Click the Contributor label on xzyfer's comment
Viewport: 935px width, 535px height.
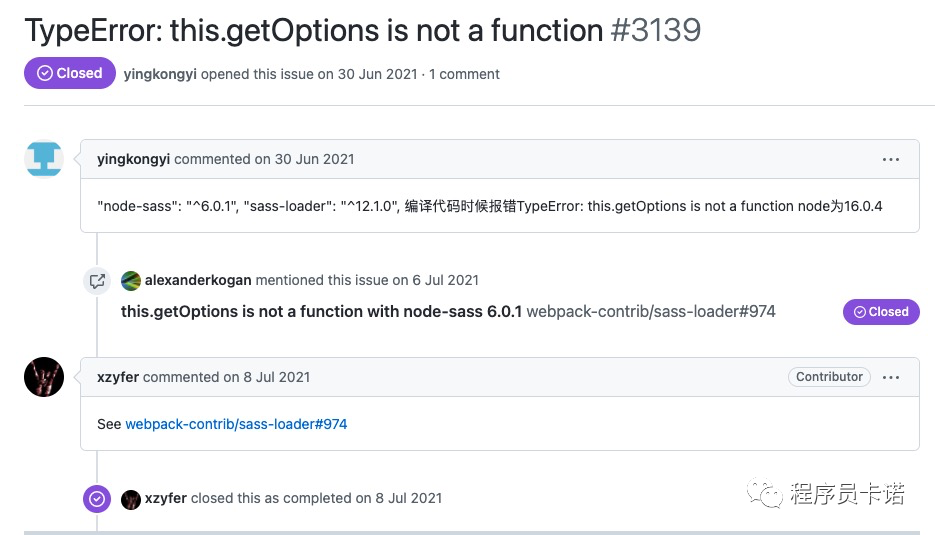point(829,377)
